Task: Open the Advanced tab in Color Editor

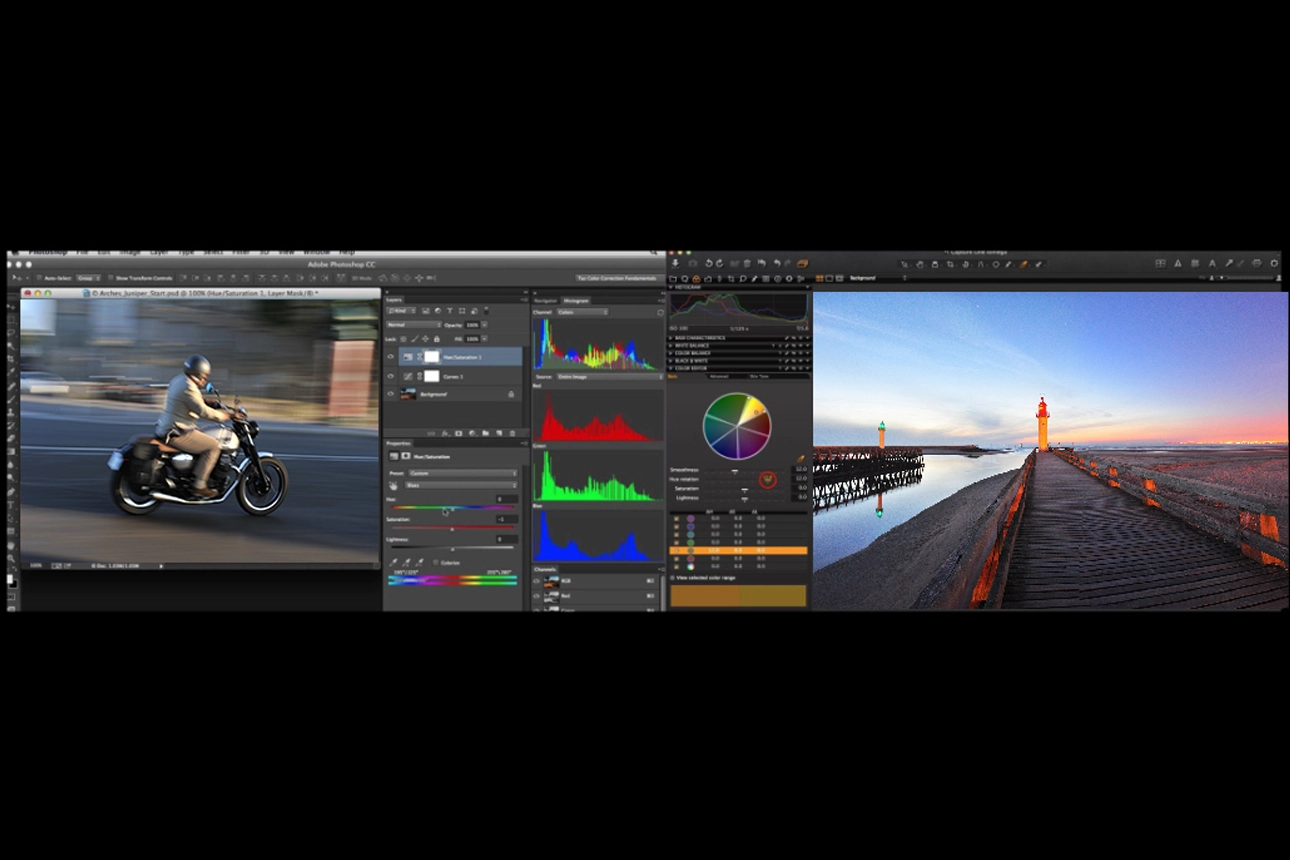Action: [718, 376]
